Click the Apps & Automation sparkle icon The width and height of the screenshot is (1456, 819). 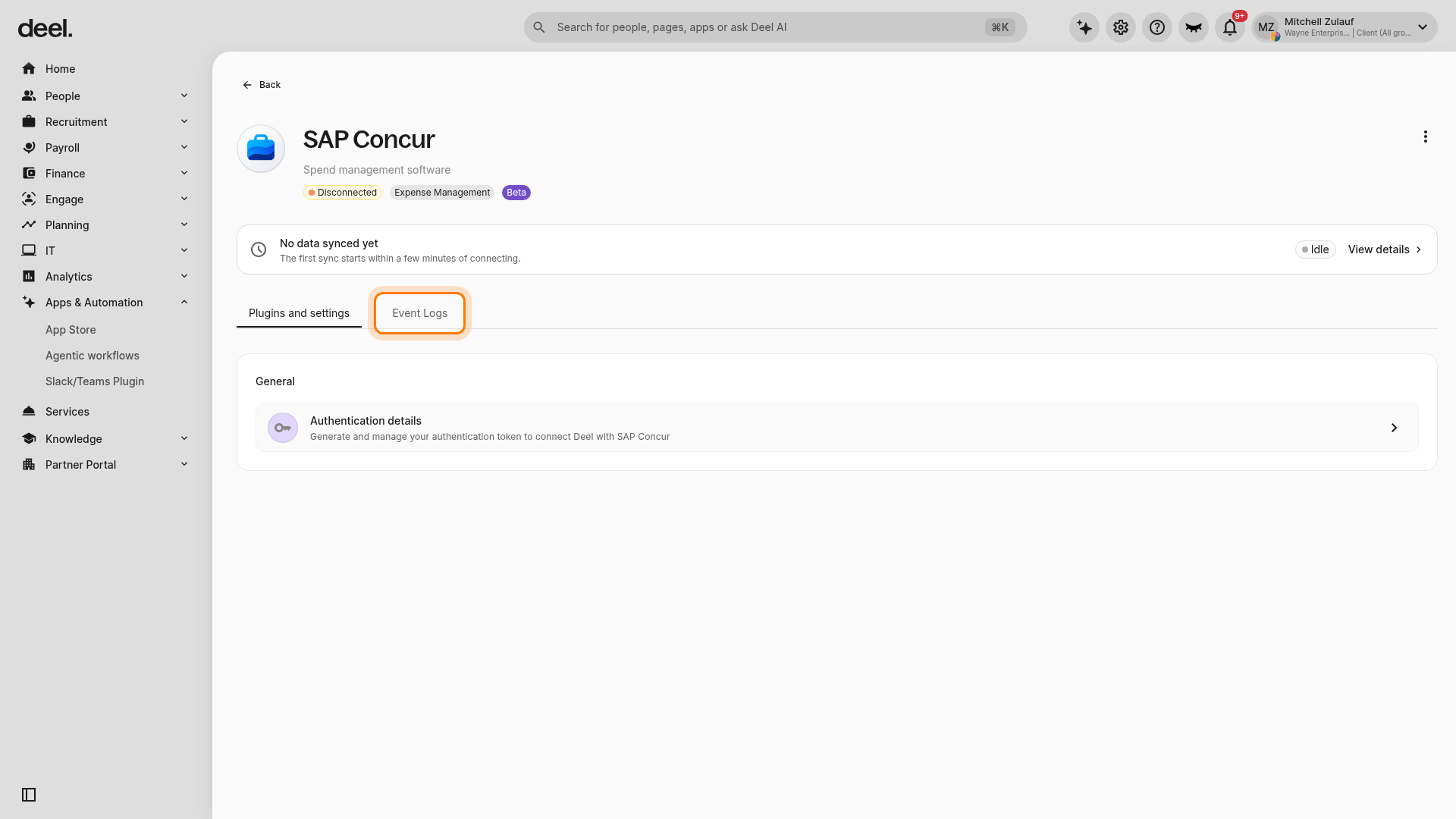coord(29,303)
